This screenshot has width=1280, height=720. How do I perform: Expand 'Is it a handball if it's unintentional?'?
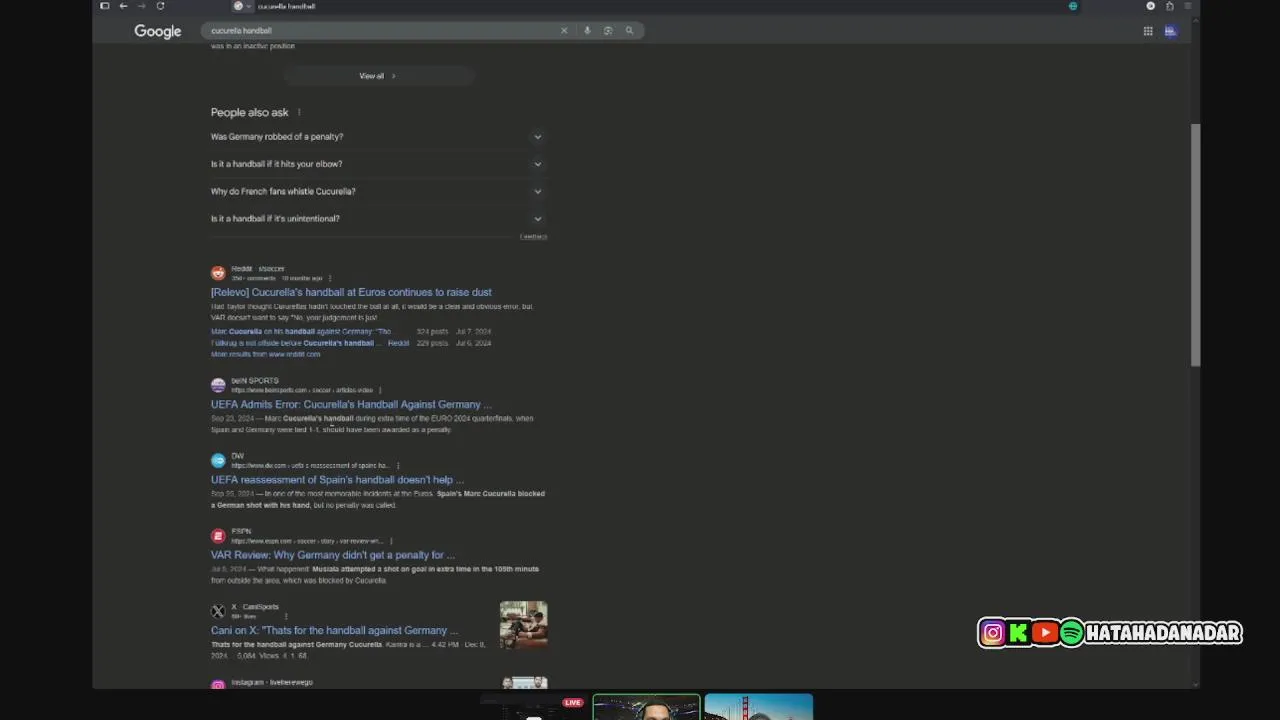click(x=378, y=218)
